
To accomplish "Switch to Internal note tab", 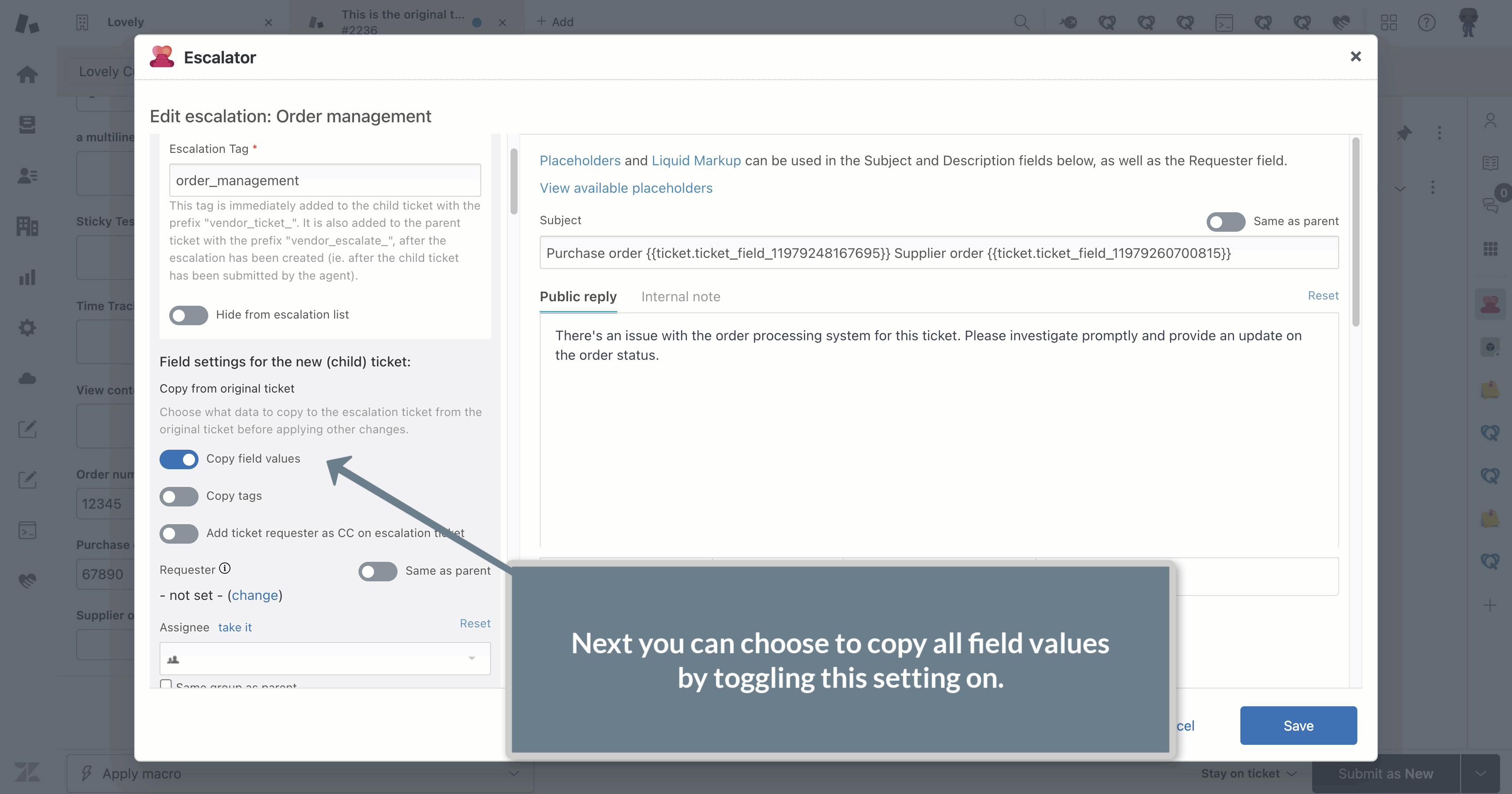I will coord(680,297).
